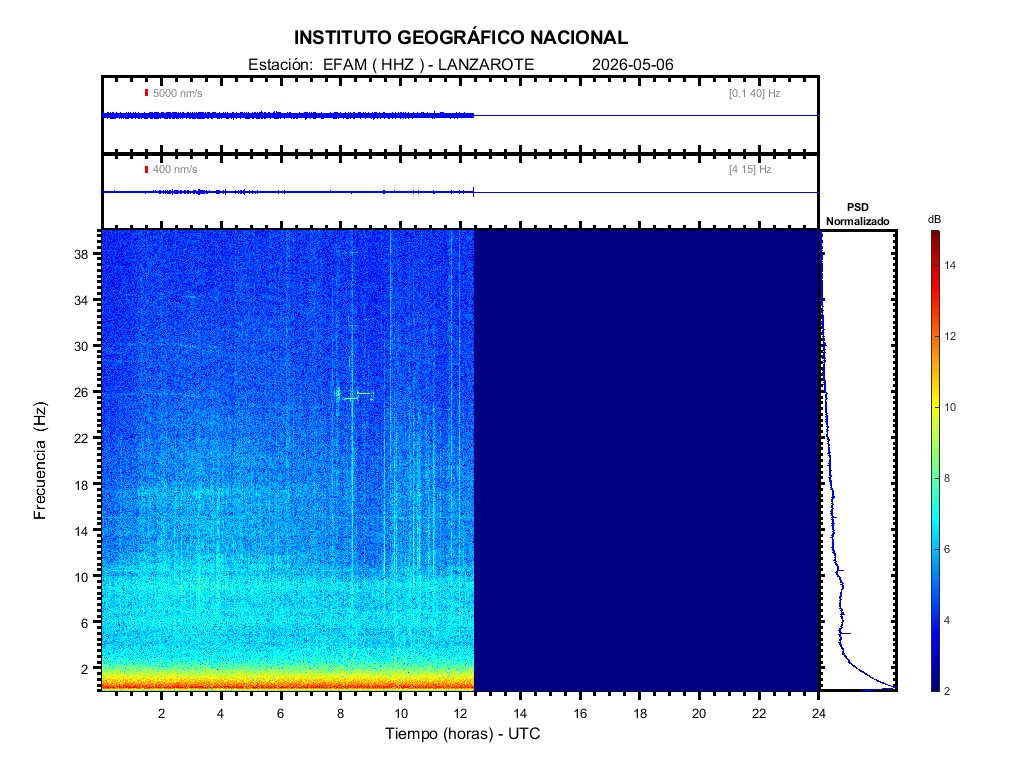1024x768 pixels.
Task: Click the [0.1 40] Hz filter label
Action: click(754, 93)
